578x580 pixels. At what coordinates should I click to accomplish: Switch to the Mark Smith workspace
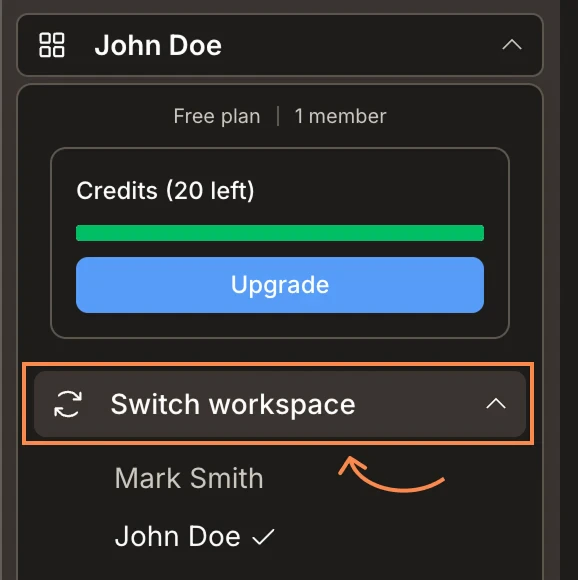[189, 478]
